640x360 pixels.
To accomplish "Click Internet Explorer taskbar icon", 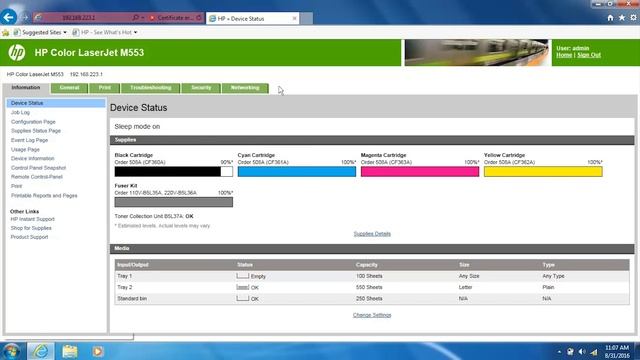I will pyautogui.click(x=40, y=351).
